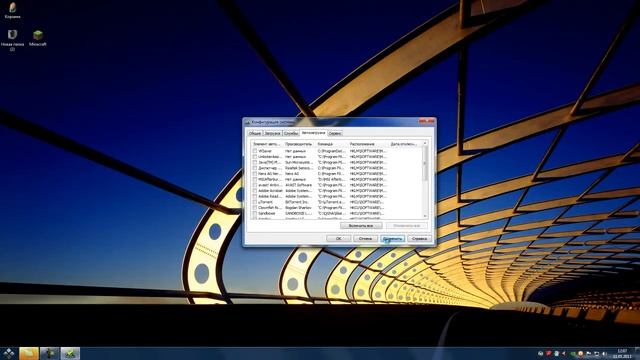The height and width of the screenshot is (360, 640).
Task: Open the volume speaker tray icon
Action: tap(604, 353)
